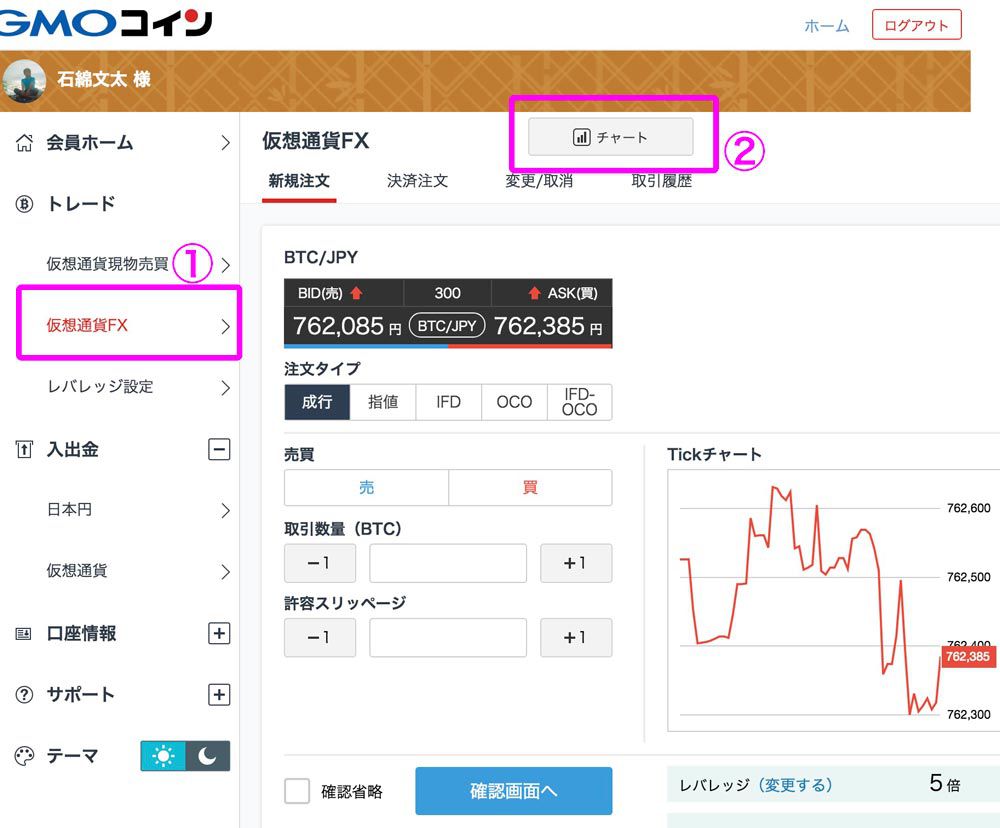Click the GMOコイン logo

(x=105, y=24)
